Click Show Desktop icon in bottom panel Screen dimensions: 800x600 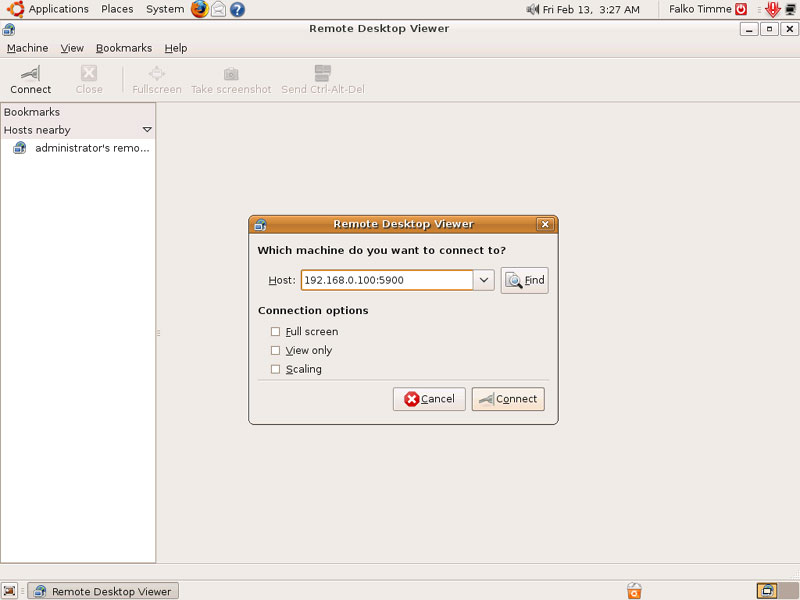pos(9,591)
